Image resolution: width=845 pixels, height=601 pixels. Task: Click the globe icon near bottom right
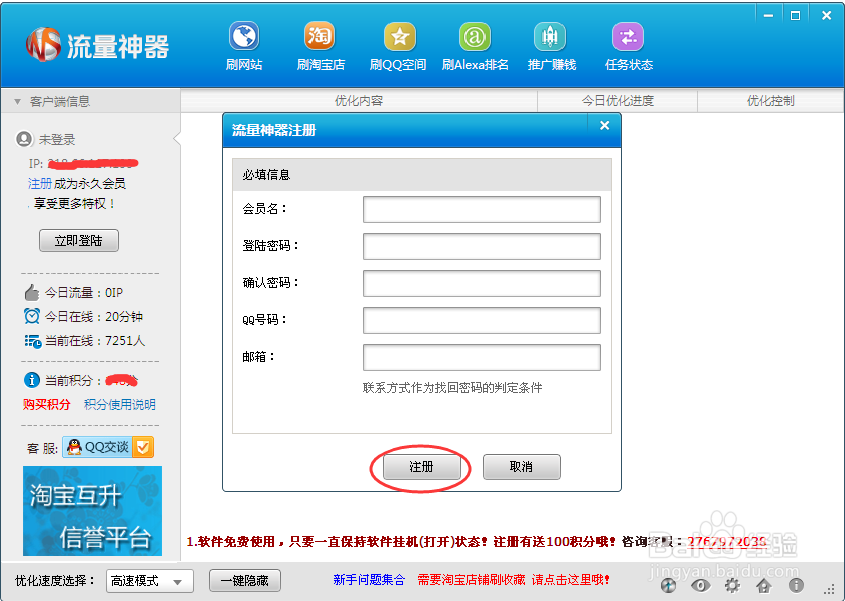tap(668, 586)
